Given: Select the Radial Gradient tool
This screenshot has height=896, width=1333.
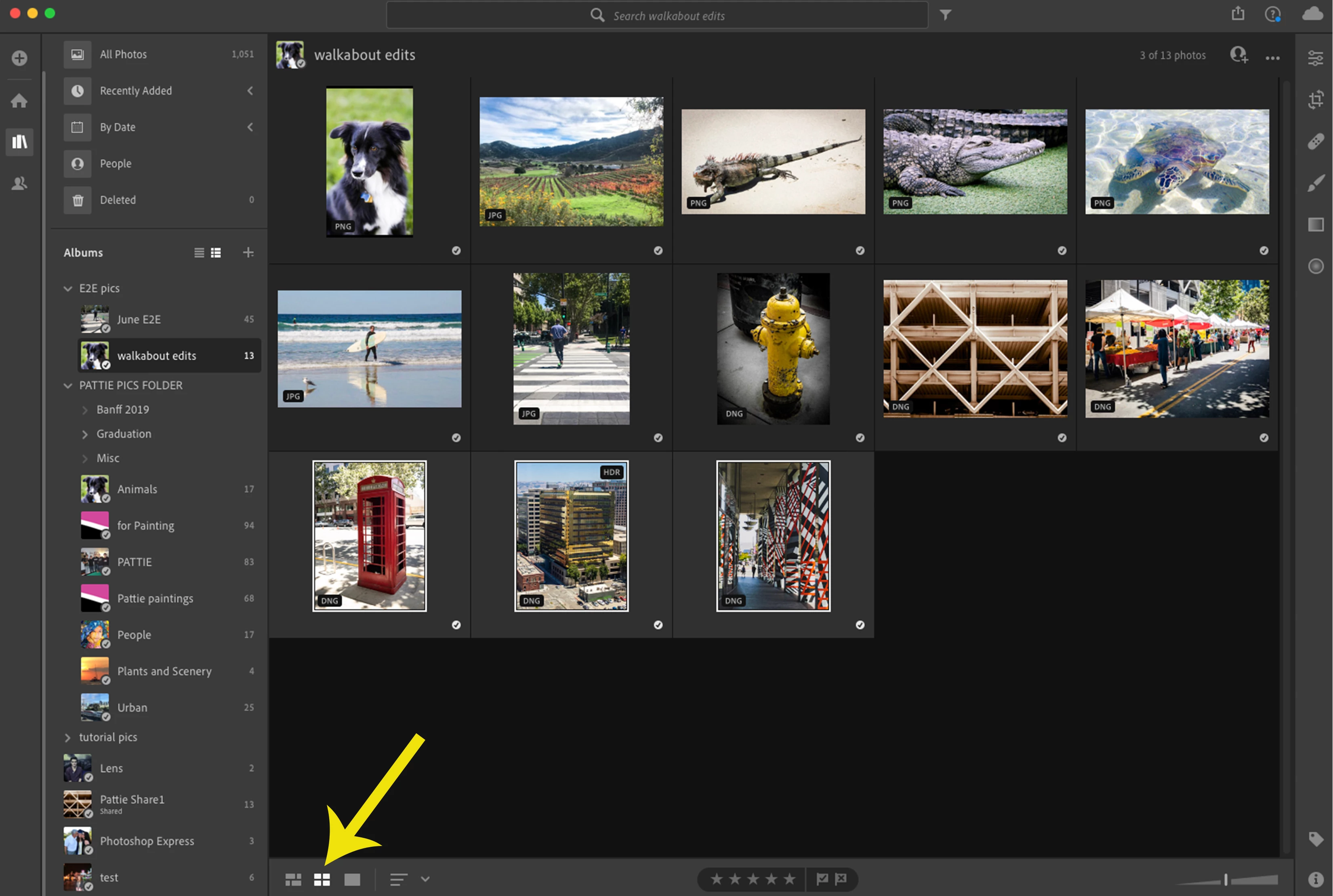Looking at the screenshot, I should click(1315, 266).
